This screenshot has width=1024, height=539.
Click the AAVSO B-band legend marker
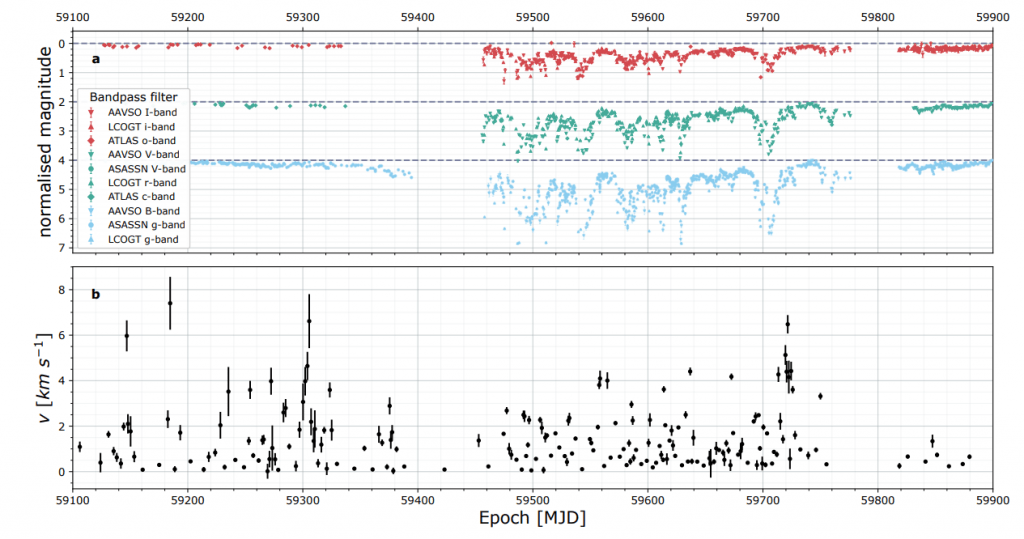pos(91,211)
